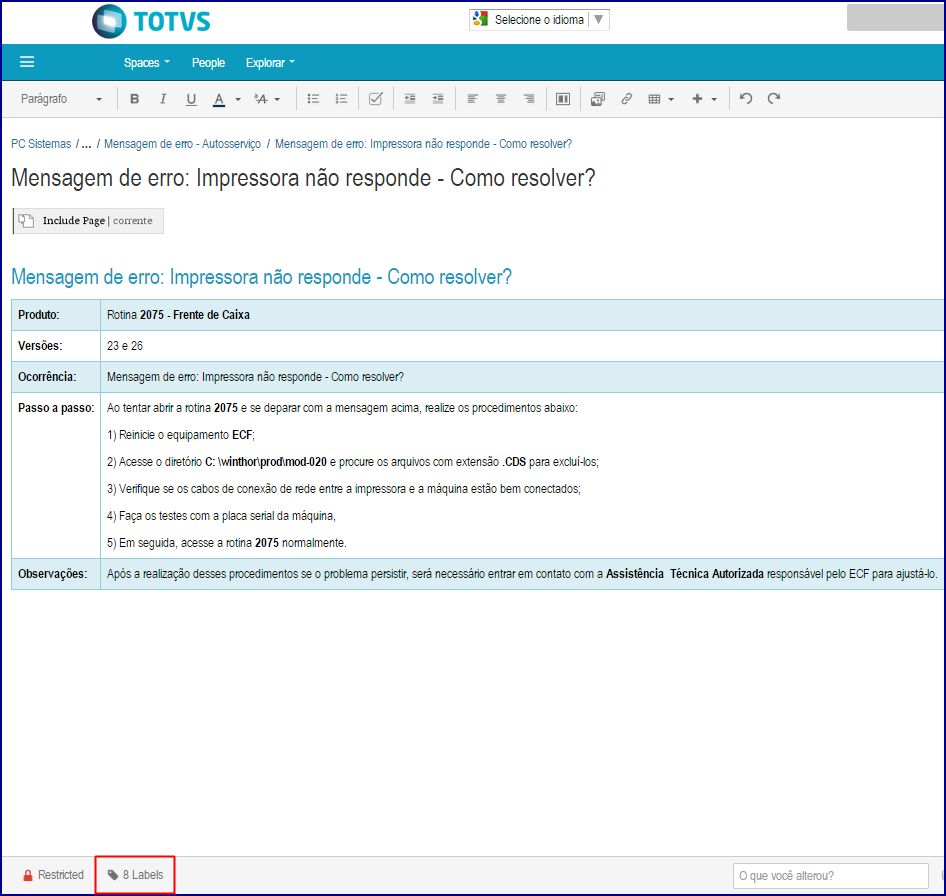Viewport: 946px width, 896px height.
Task: Open the 8 Labels button
Action: click(x=135, y=875)
